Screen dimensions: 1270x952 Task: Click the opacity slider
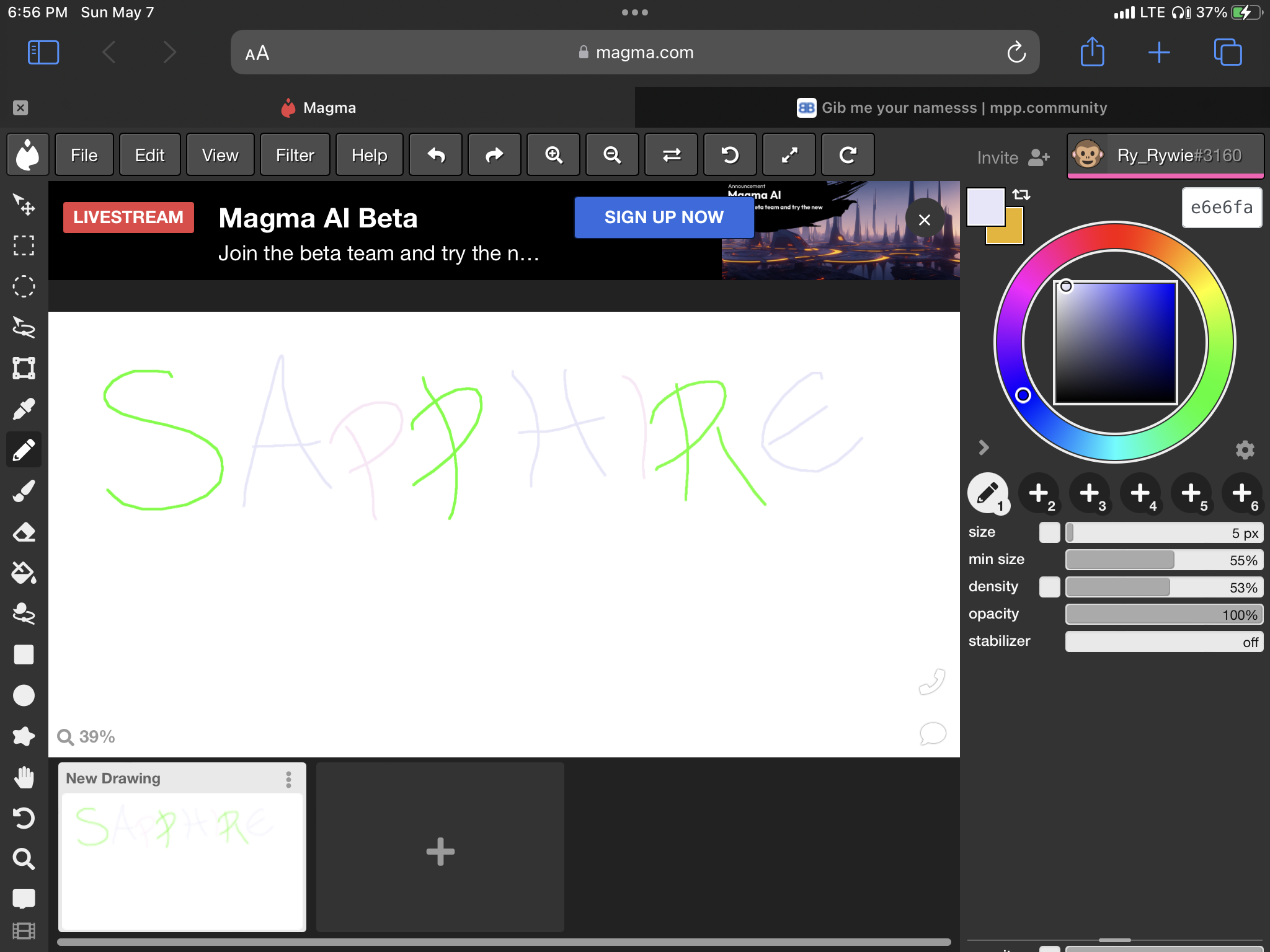click(x=1164, y=614)
